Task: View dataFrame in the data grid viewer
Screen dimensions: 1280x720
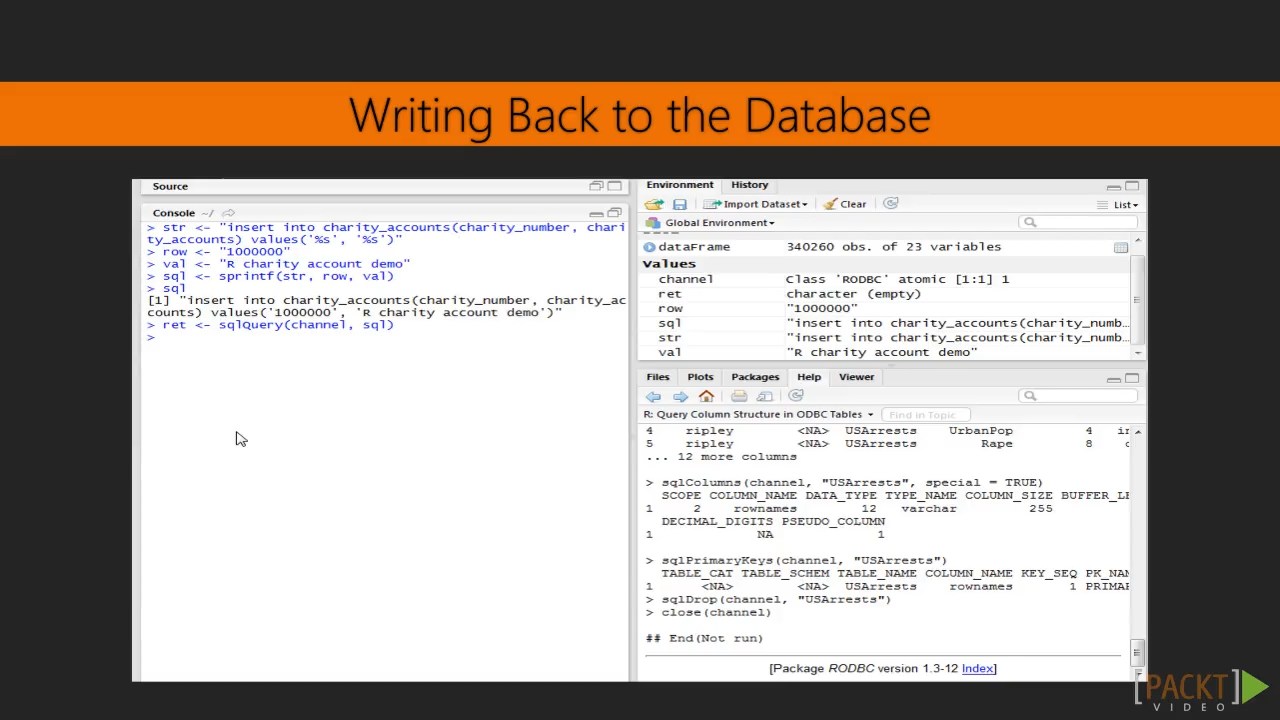Action: coord(1121,247)
